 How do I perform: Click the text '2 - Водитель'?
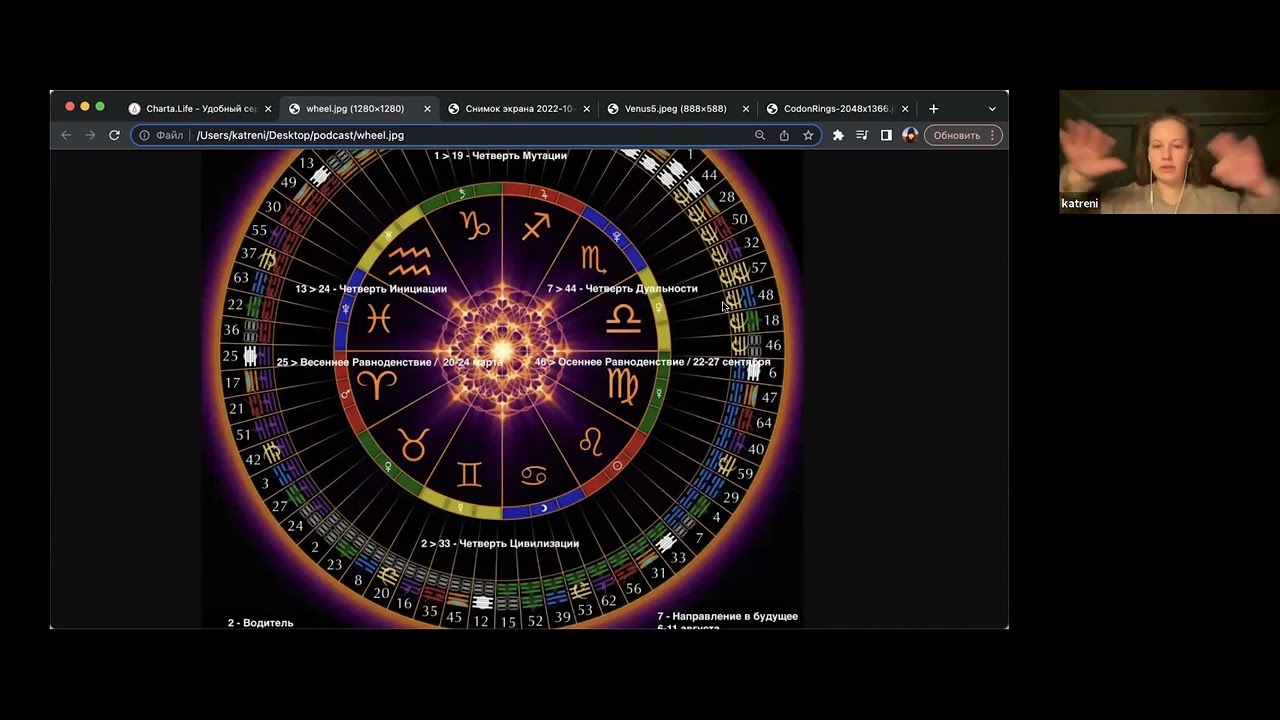click(x=260, y=623)
